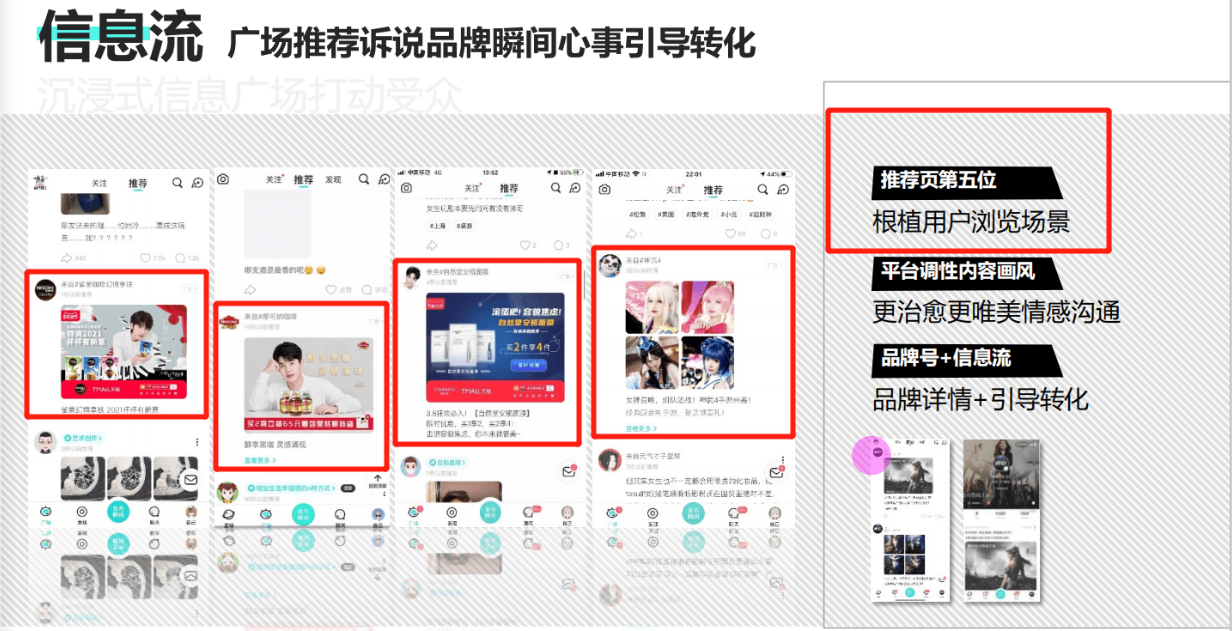Click the pink circle highlight on small phone preview
1232x631 pixels.
(x=870, y=455)
